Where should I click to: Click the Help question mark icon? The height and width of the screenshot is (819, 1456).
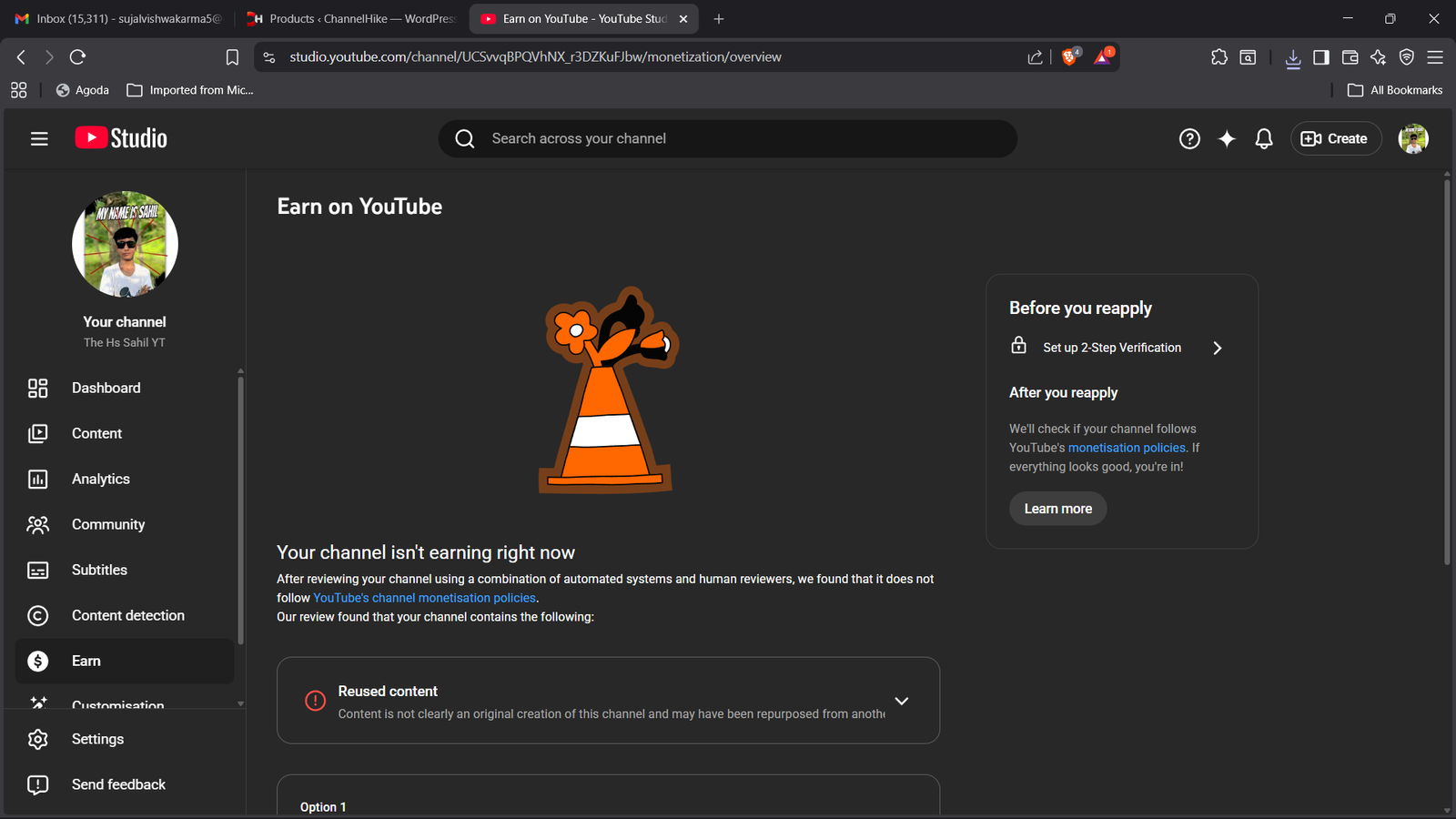pyautogui.click(x=1189, y=138)
